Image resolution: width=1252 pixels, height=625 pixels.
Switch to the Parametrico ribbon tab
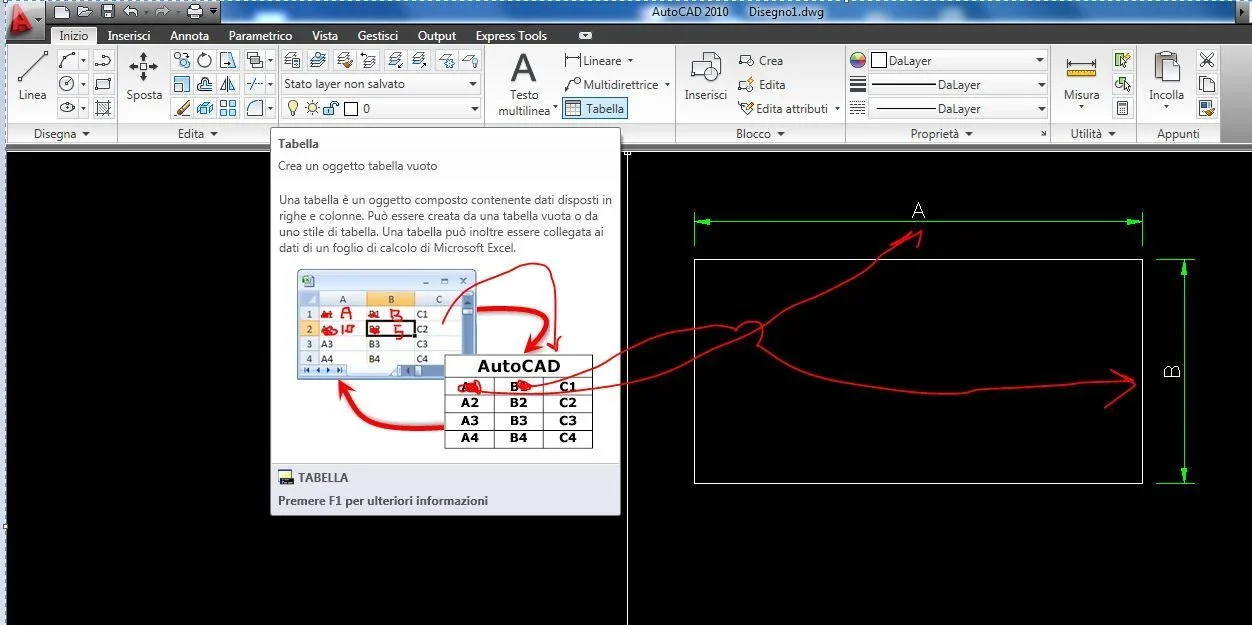pos(260,36)
